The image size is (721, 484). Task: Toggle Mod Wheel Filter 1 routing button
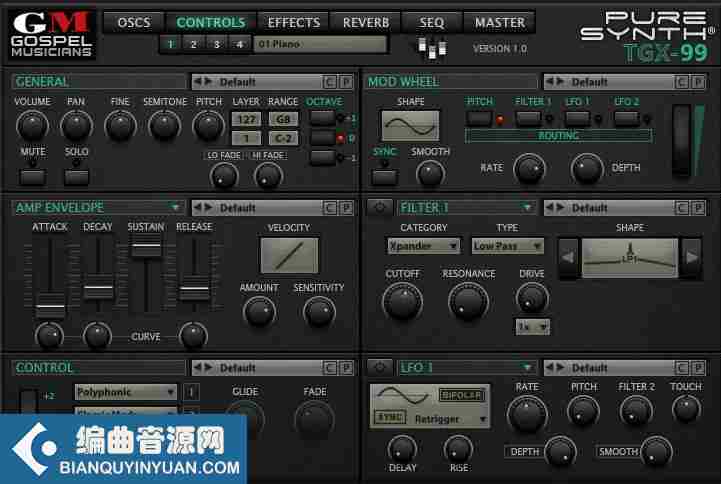pyautogui.click(x=528, y=119)
